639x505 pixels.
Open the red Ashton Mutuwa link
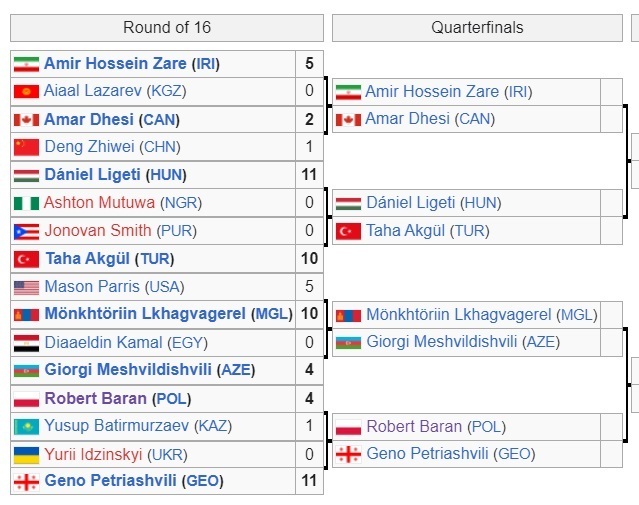[100, 203]
